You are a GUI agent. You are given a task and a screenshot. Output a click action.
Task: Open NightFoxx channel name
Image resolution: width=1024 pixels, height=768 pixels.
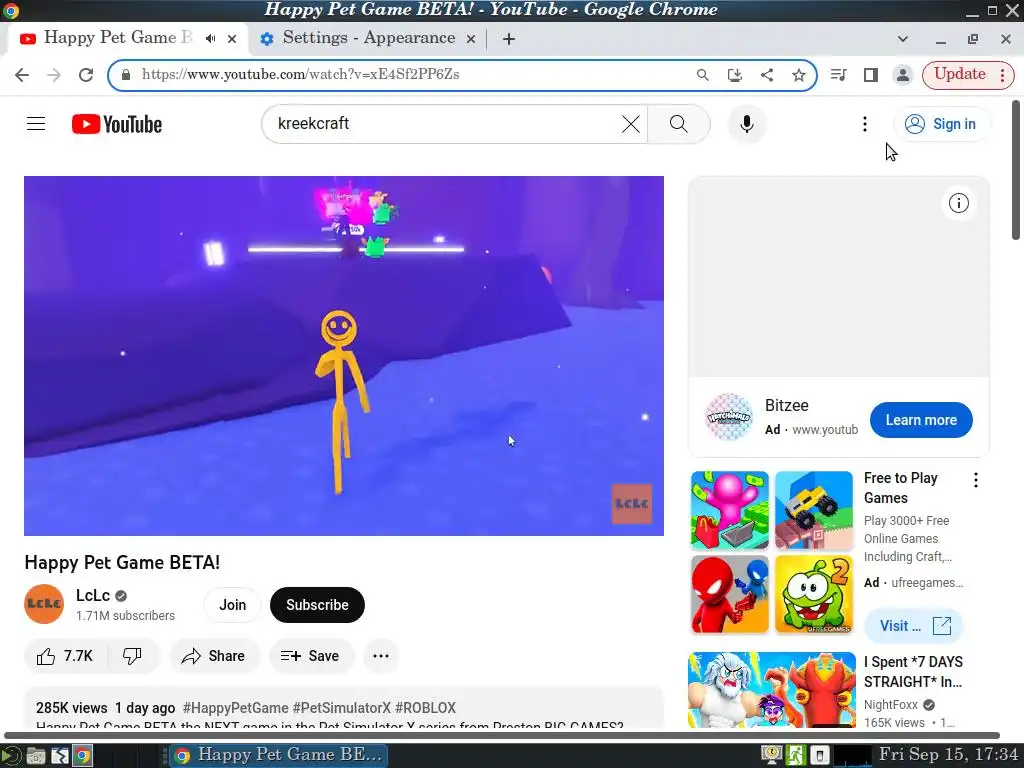891,705
